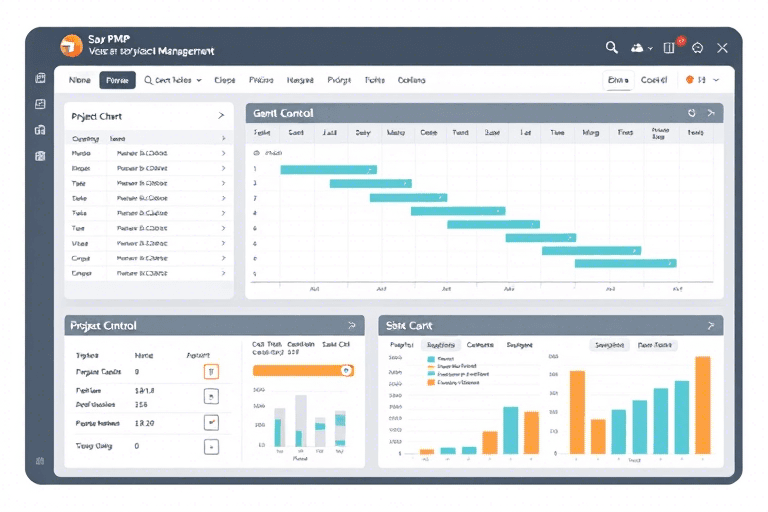The width and height of the screenshot is (768, 512).
Task: Click the orange slider handle in Project Control
Action: point(347,370)
